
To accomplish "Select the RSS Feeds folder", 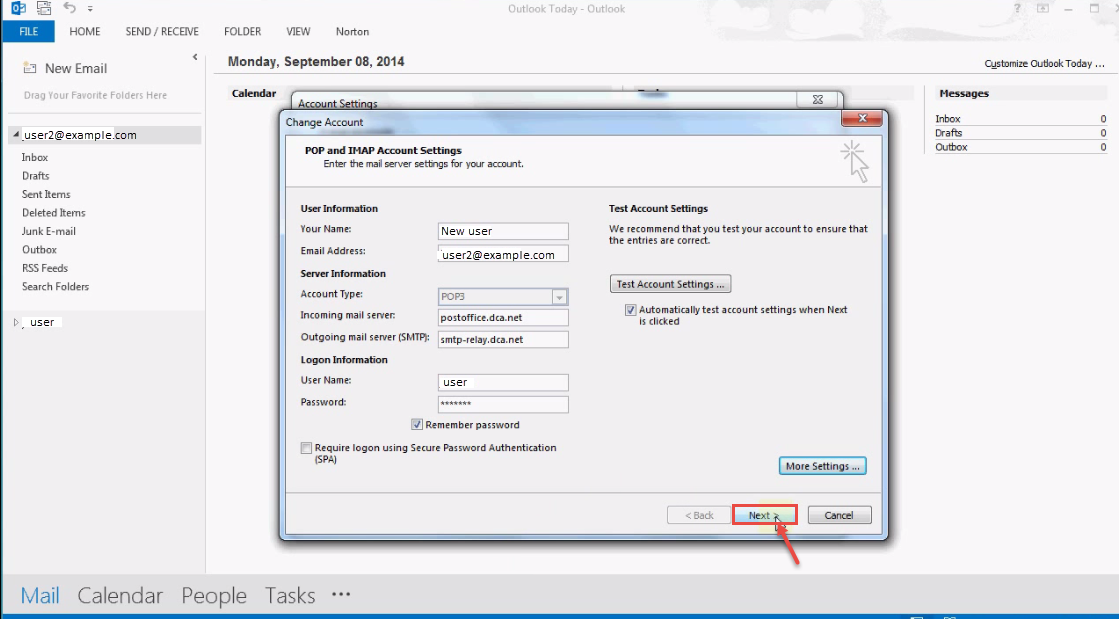I will point(45,268).
